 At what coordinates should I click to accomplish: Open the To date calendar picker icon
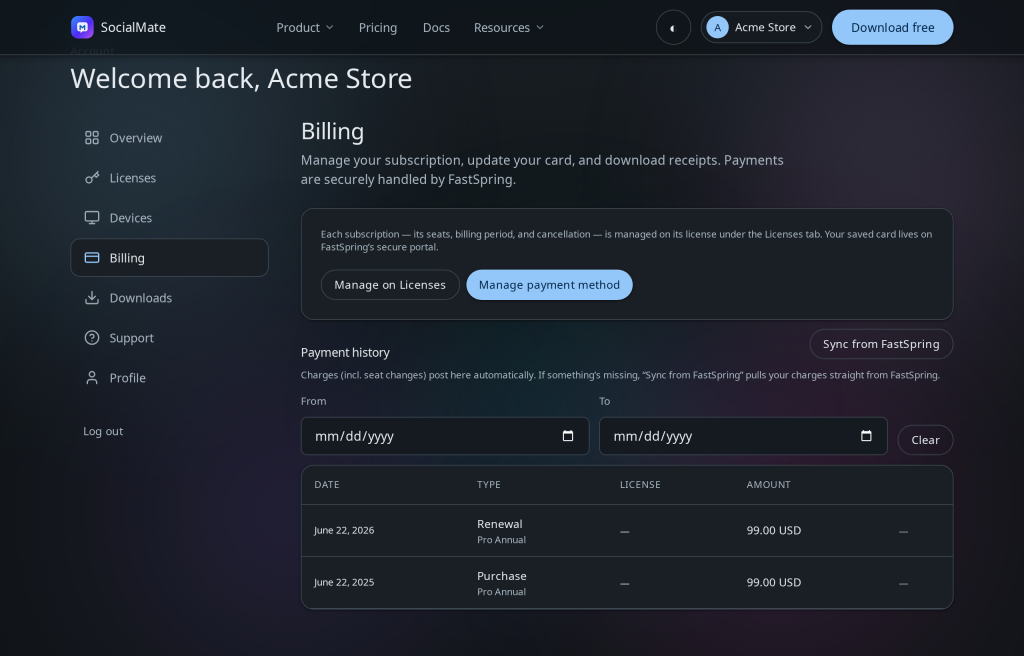[x=866, y=436]
